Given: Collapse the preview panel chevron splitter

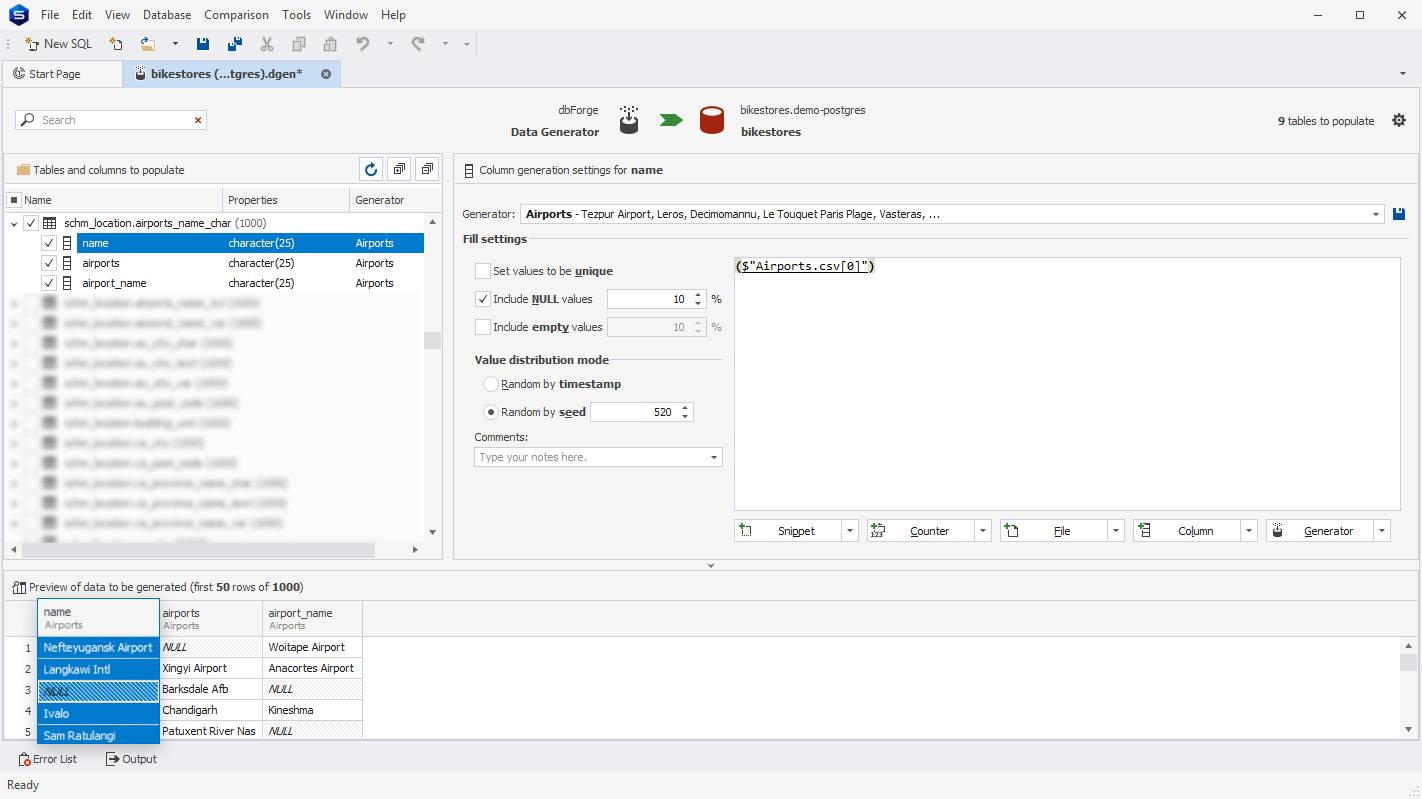Looking at the screenshot, I should (711, 565).
